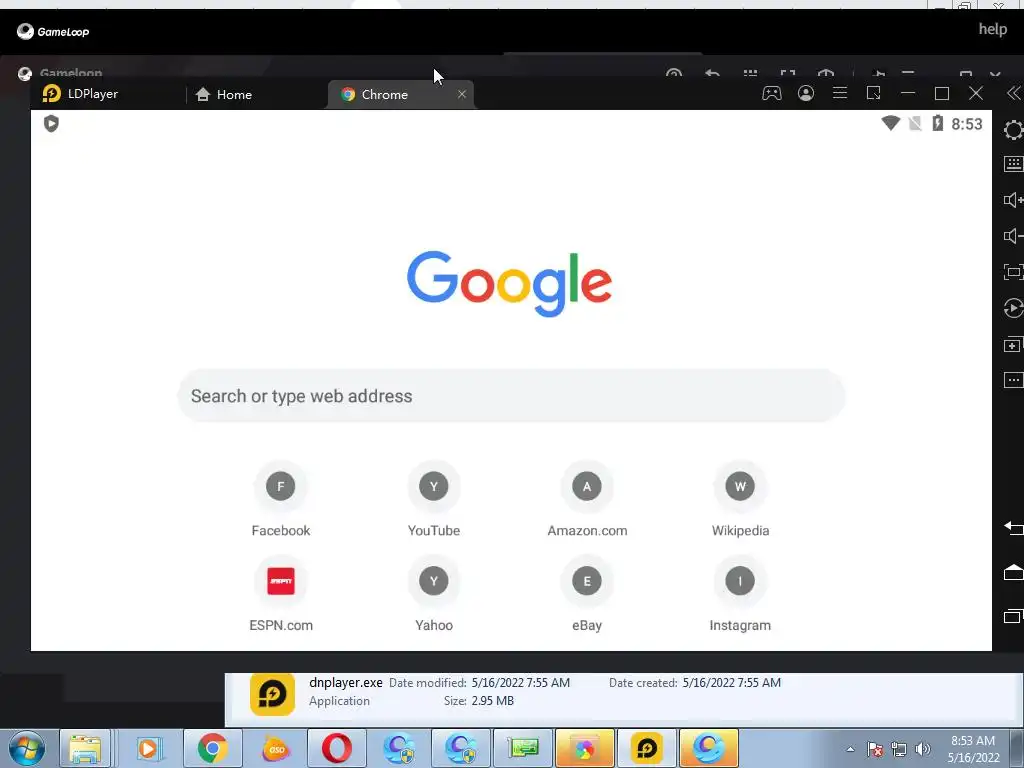
Task: Click the battery icon in Android status bar
Action: click(x=937, y=123)
